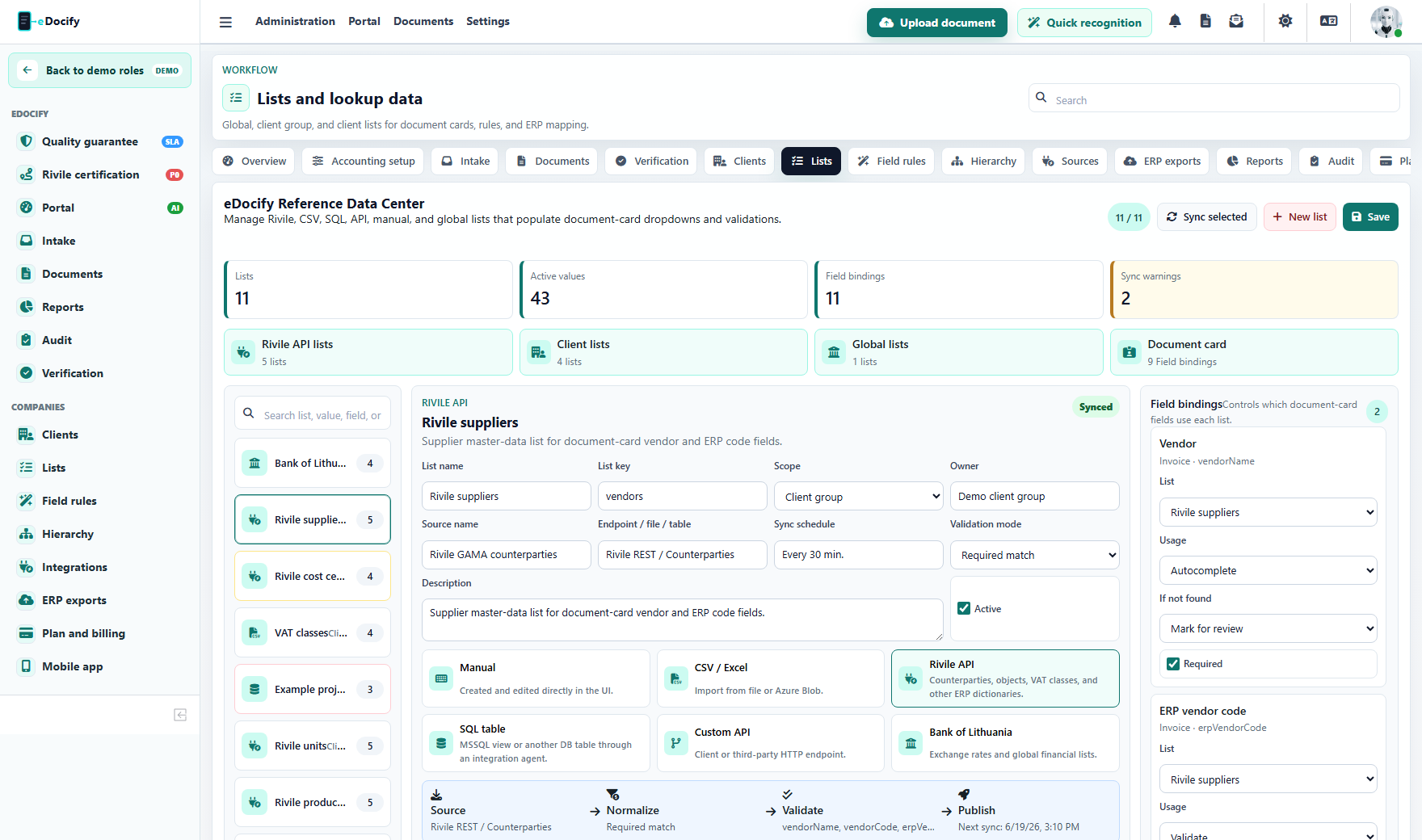The height and width of the screenshot is (840, 1422).
Task: Click the Rivile certification sidebar icon
Action: (x=27, y=174)
